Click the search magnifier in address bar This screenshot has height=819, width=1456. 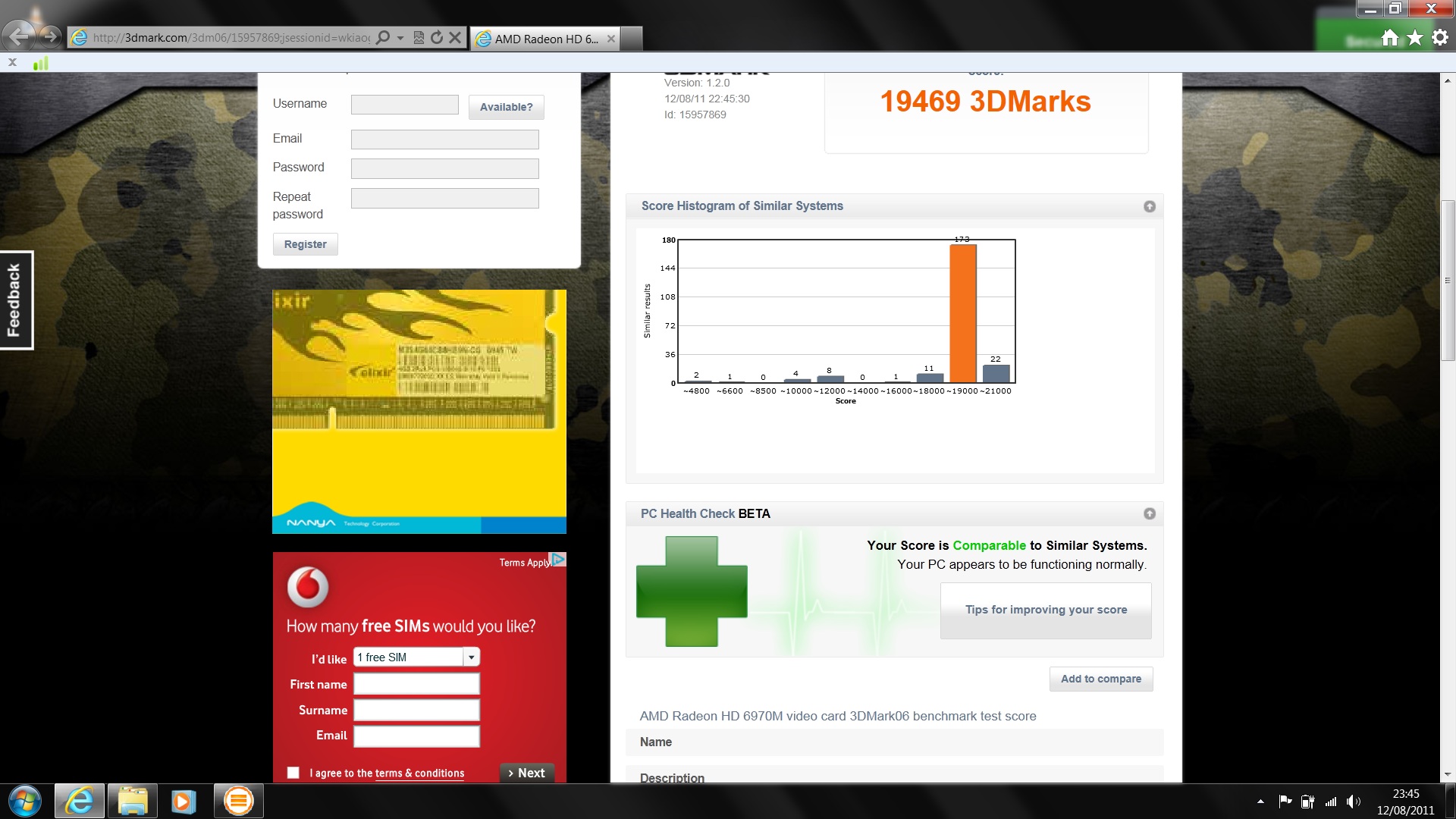(383, 37)
